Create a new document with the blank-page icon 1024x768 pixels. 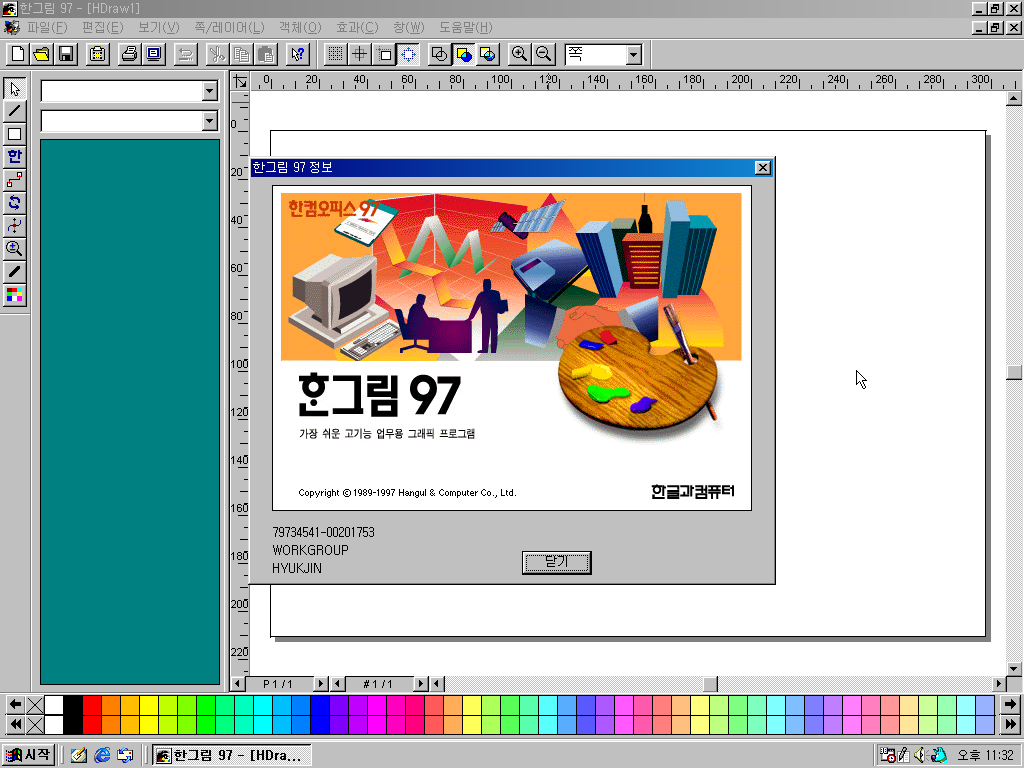18,54
